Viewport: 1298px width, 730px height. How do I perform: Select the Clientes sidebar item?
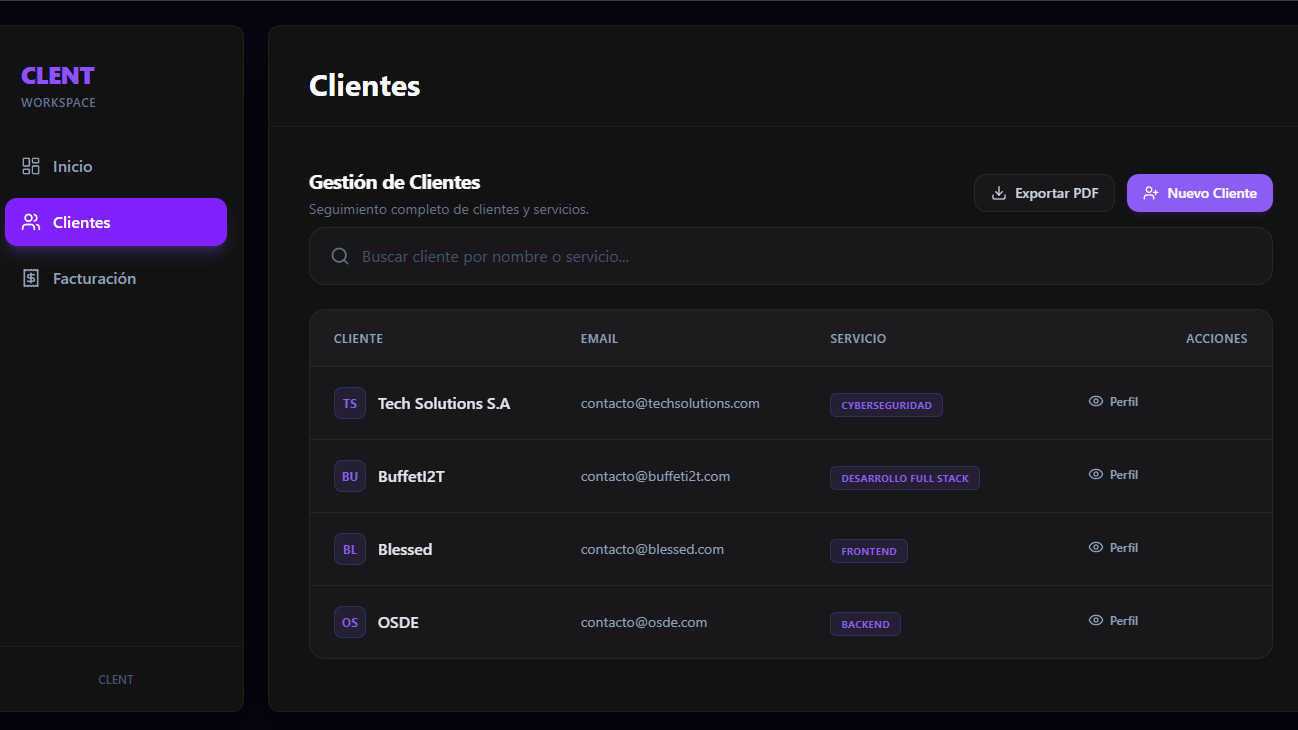115,222
